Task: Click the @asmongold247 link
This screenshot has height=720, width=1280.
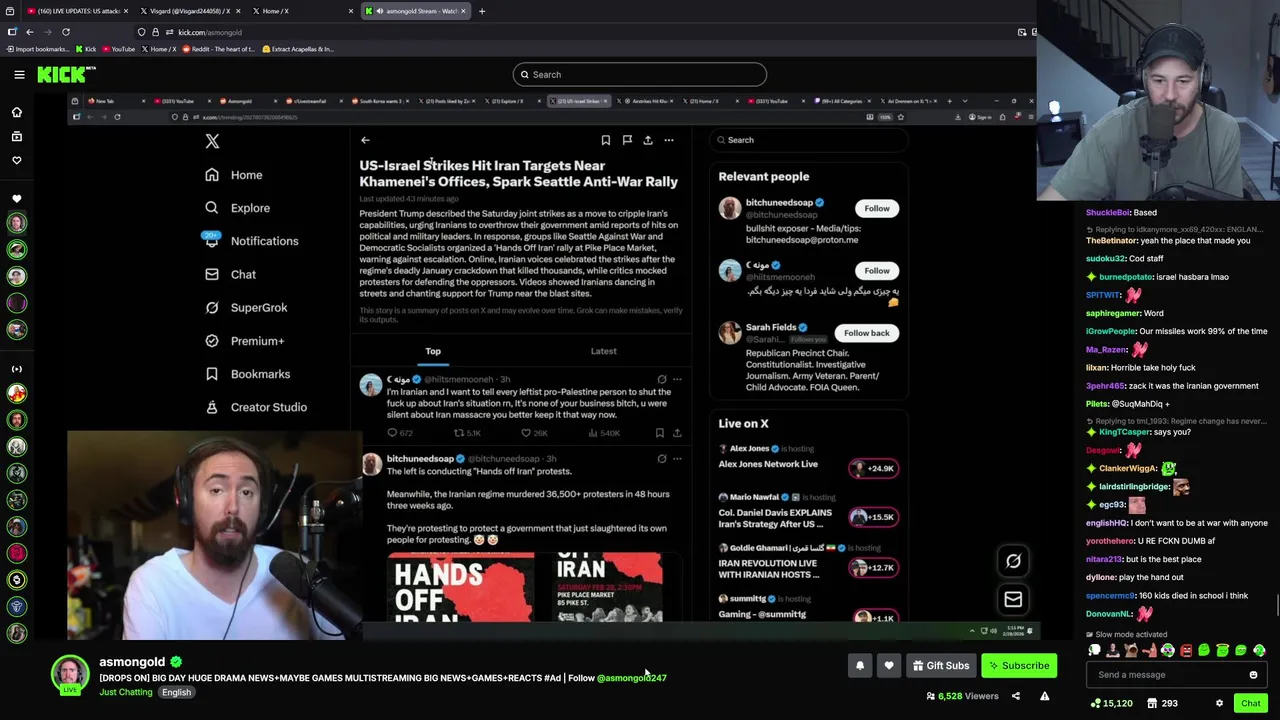Action: click(631, 678)
